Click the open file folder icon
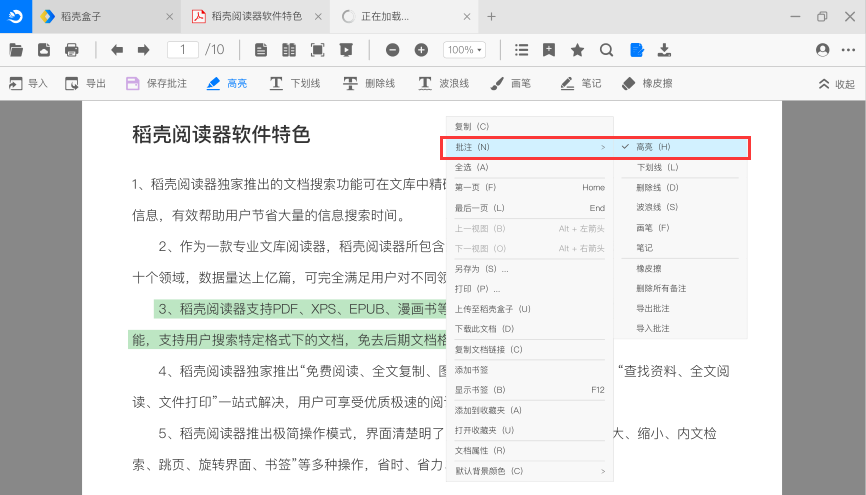This screenshot has width=866, height=495. 16,50
